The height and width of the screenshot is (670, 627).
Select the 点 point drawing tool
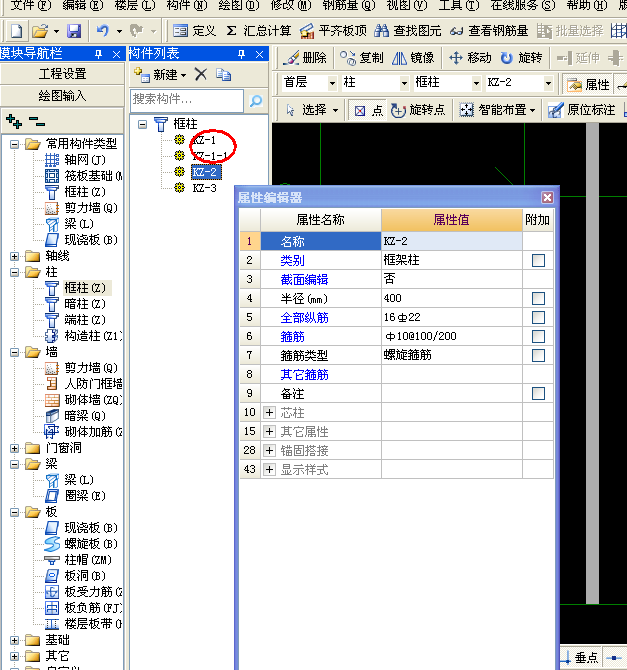tap(368, 111)
